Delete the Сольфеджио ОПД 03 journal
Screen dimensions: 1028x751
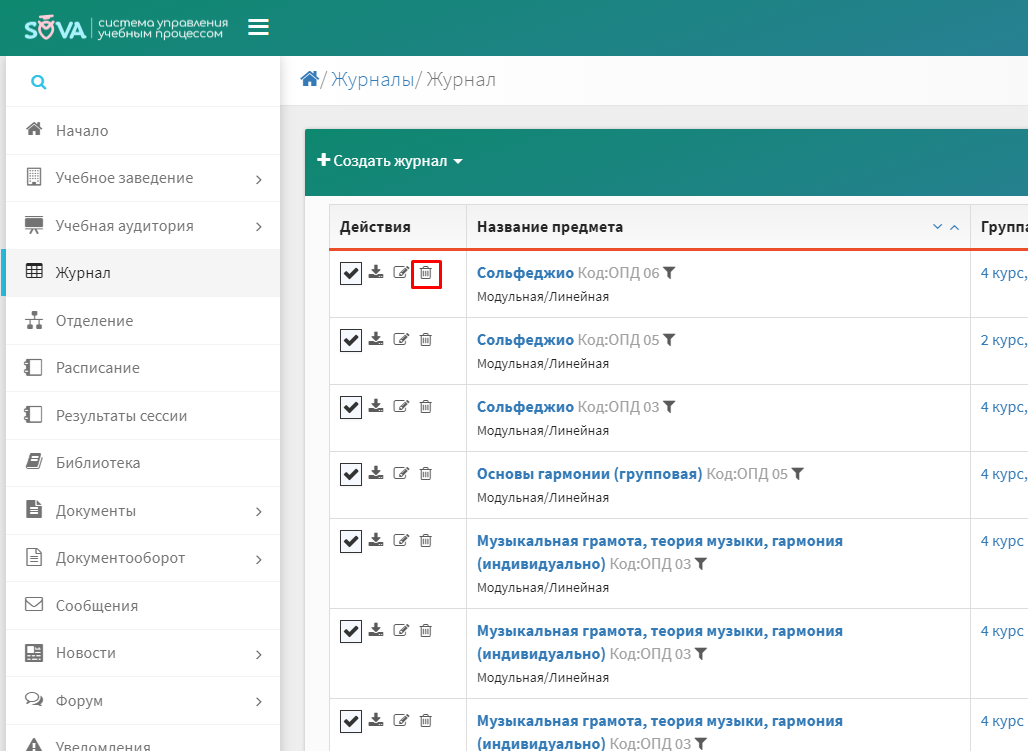(426, 407)
